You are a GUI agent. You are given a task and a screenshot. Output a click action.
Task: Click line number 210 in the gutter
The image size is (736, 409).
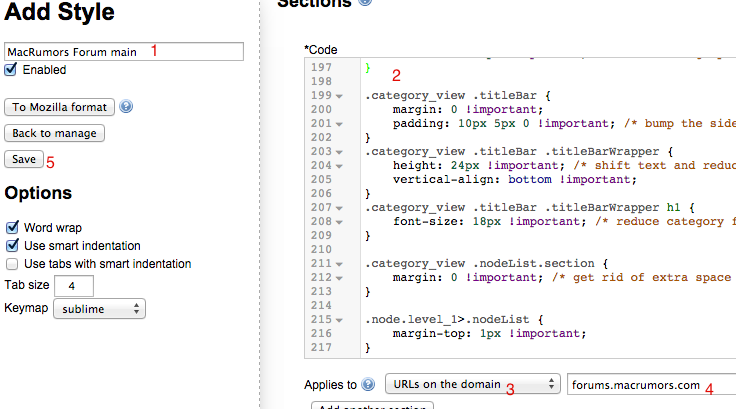[x=321, y=249]
